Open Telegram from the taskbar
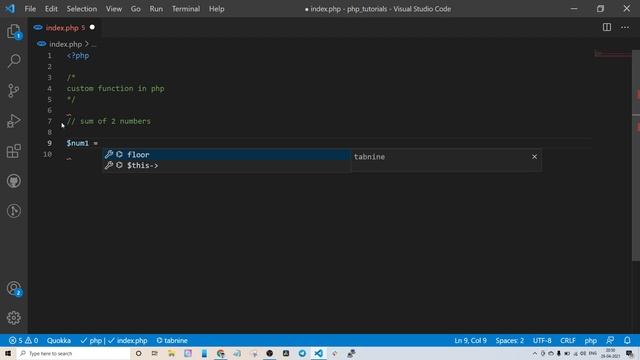This screenshot has width=640, height=360. 302,353
